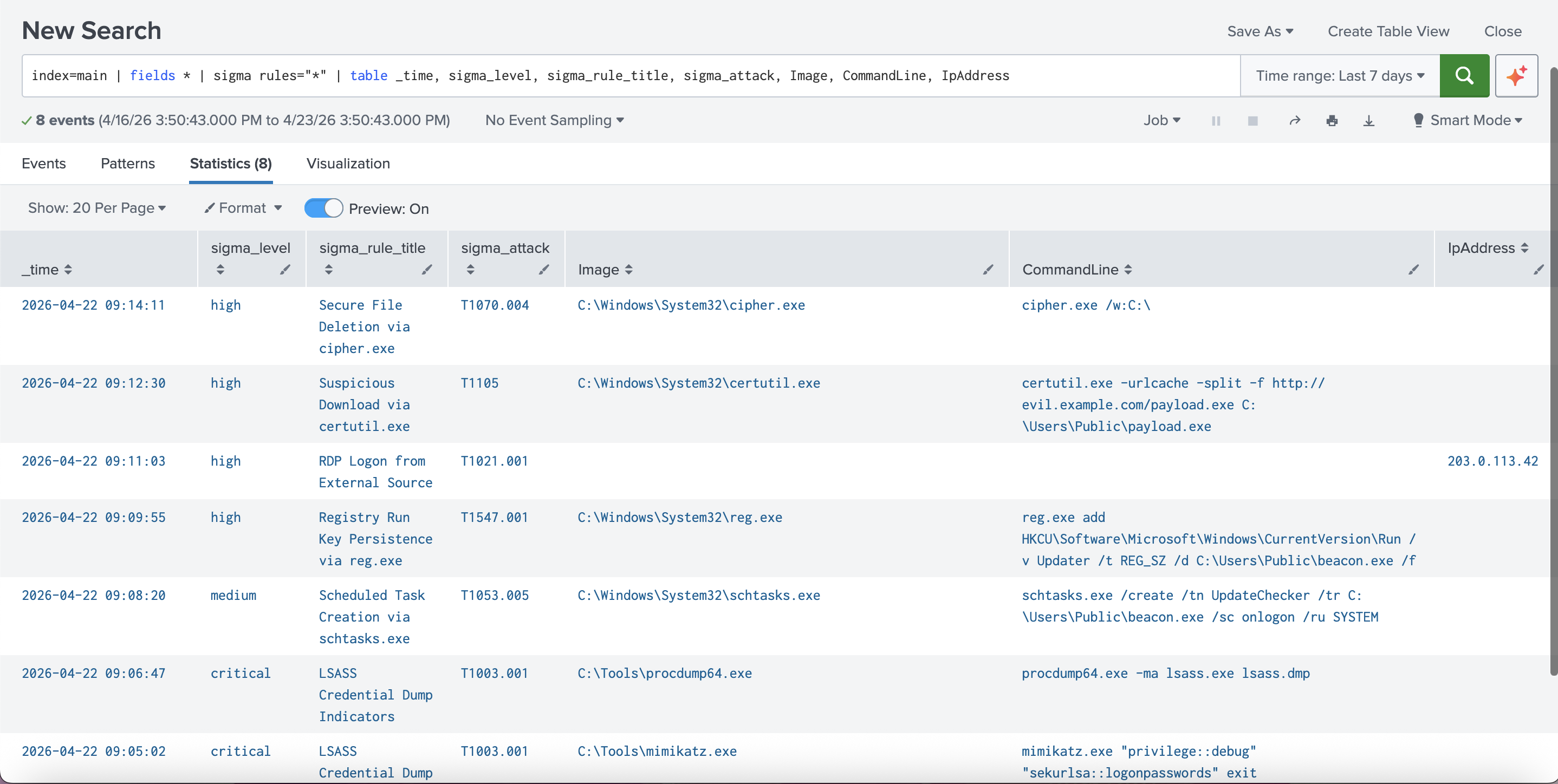The width and height of the screenshot is (1558, 784).
Task: Pause the running search job
Action: (1216, 120)
